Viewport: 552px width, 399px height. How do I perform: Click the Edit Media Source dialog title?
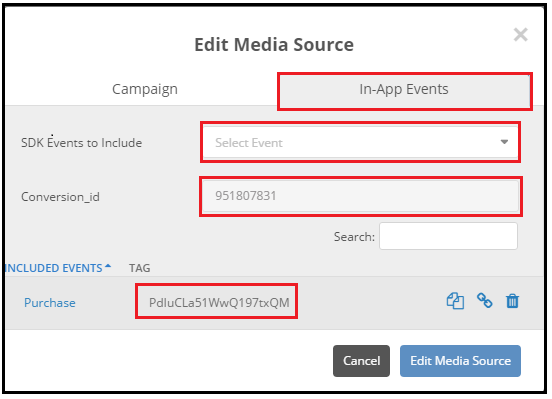pyautogui.click(x=274, y=45)
